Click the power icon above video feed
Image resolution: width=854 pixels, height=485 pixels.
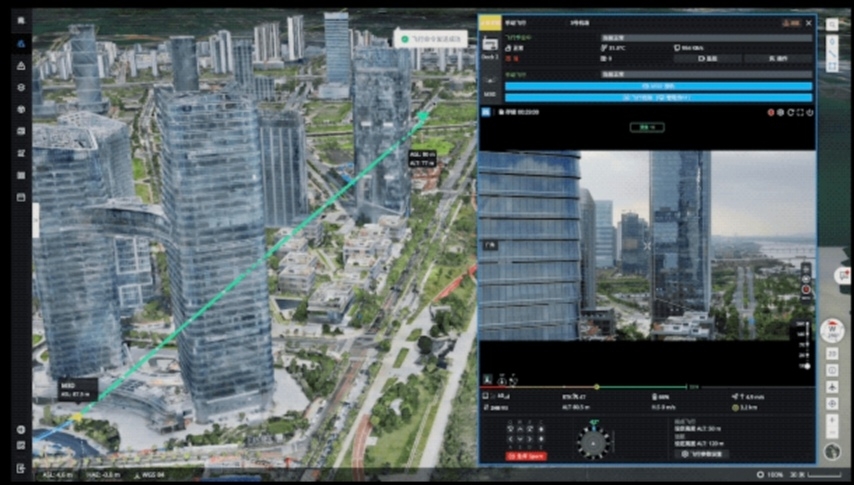pos(809,113)
